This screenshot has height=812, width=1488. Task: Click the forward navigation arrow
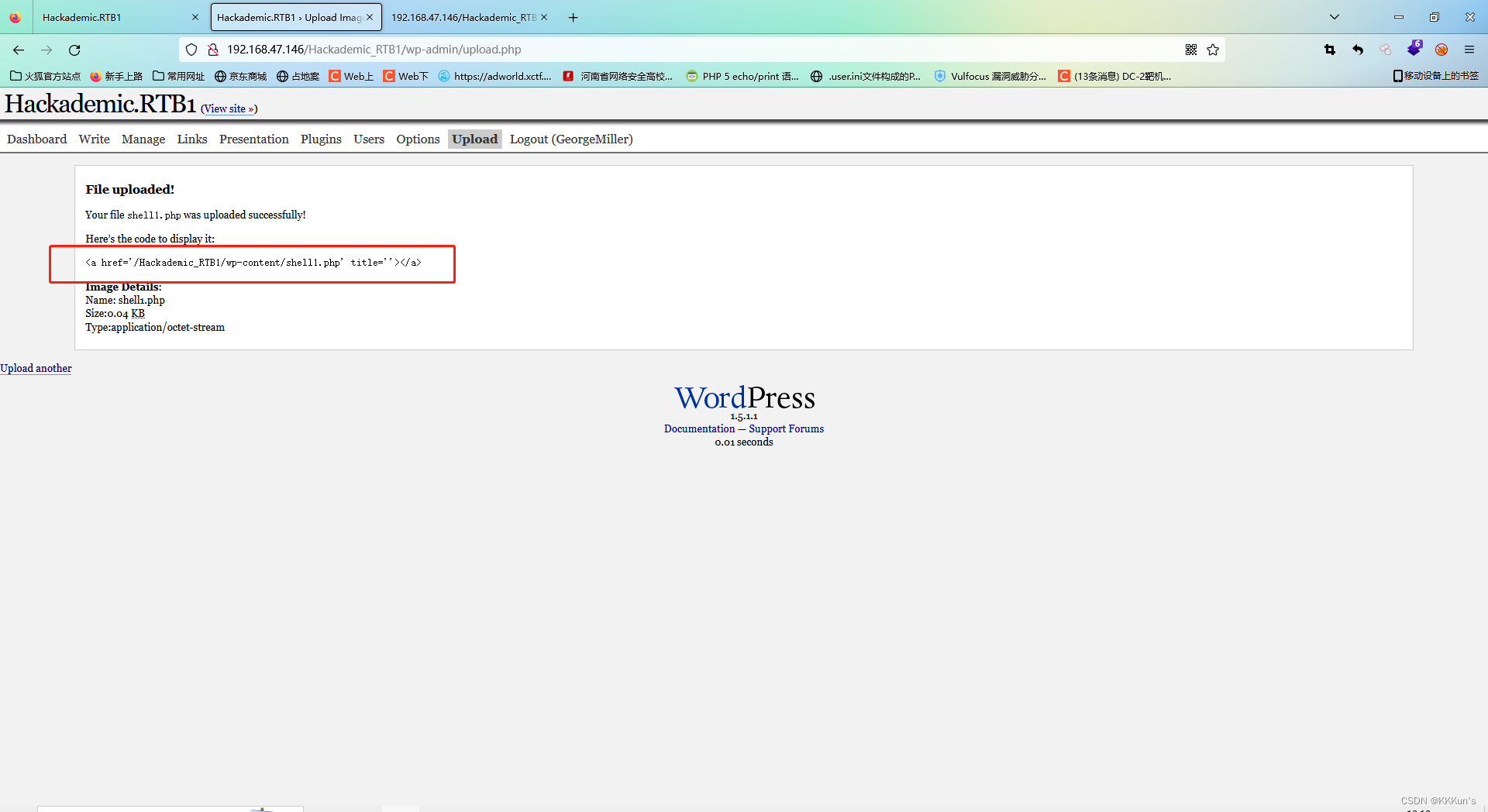pos(46,50)
